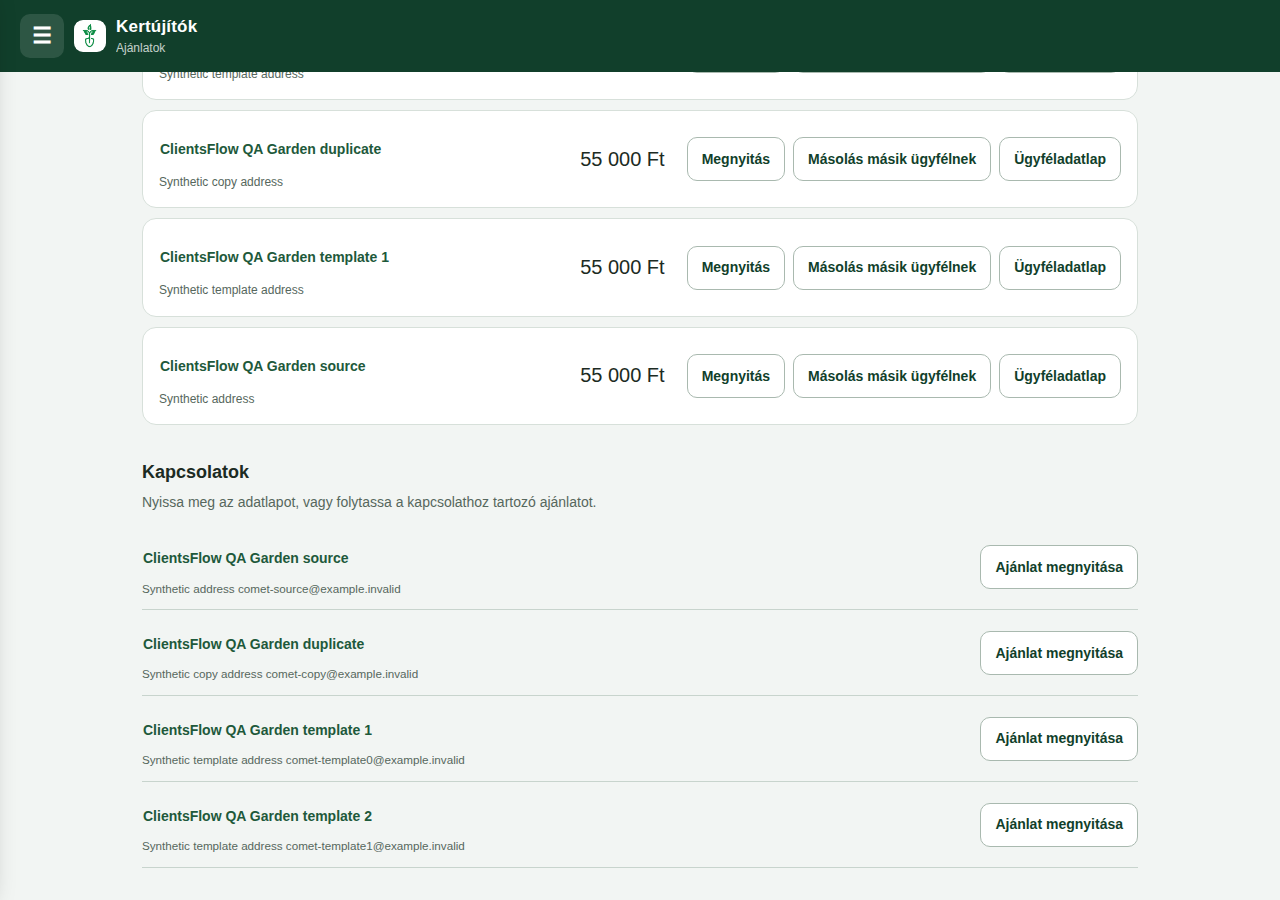Click the Nyissa meg az adatlapot description text
The image size is (1280, 900).
[369, 502]
